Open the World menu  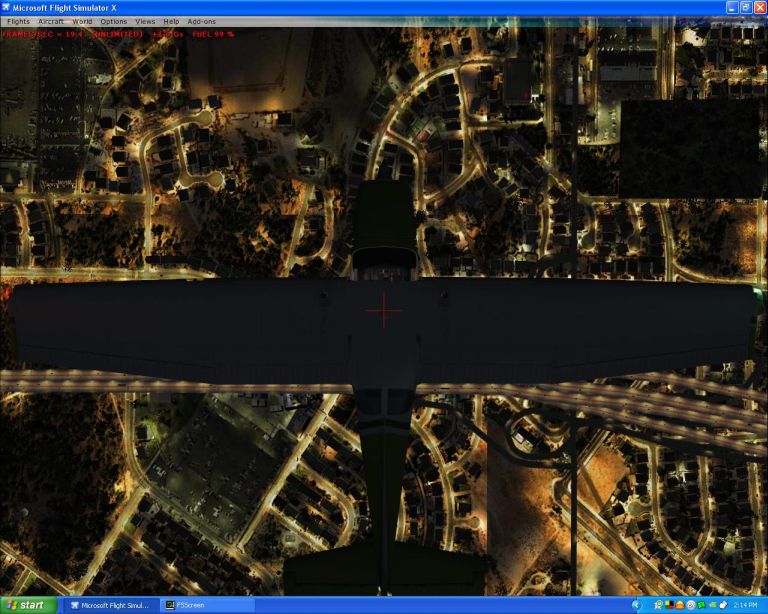(82, 22)
